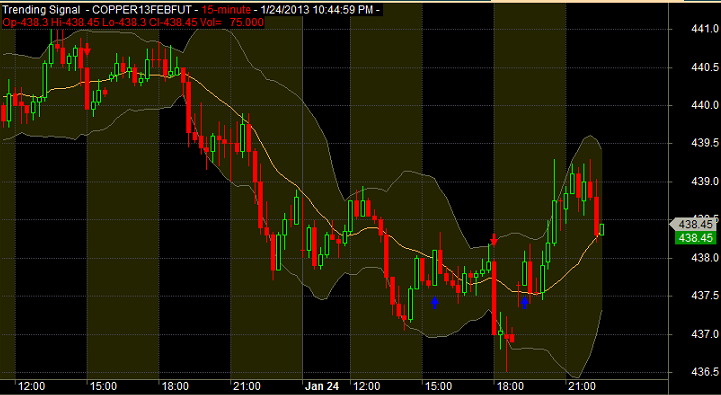Select the final small green candle on the chart

point(601,229)
